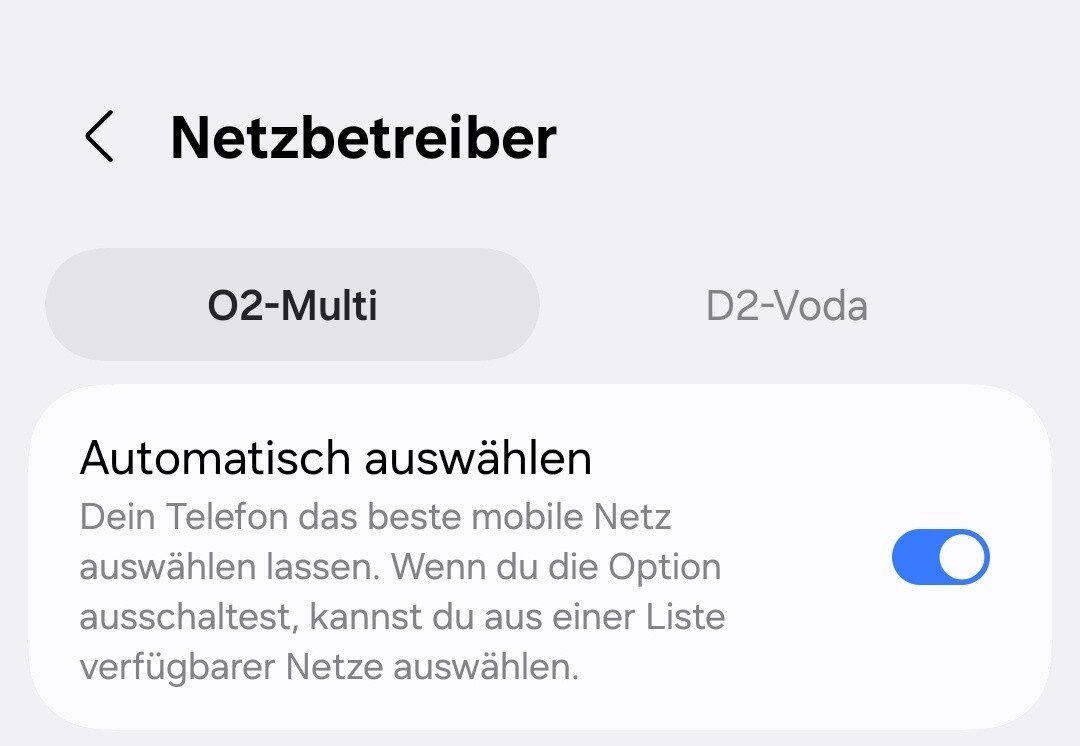The height and width of the screenshot is (746, 1080).
Task: Tap the back arrow icon
Action: (x=99, y=137)
